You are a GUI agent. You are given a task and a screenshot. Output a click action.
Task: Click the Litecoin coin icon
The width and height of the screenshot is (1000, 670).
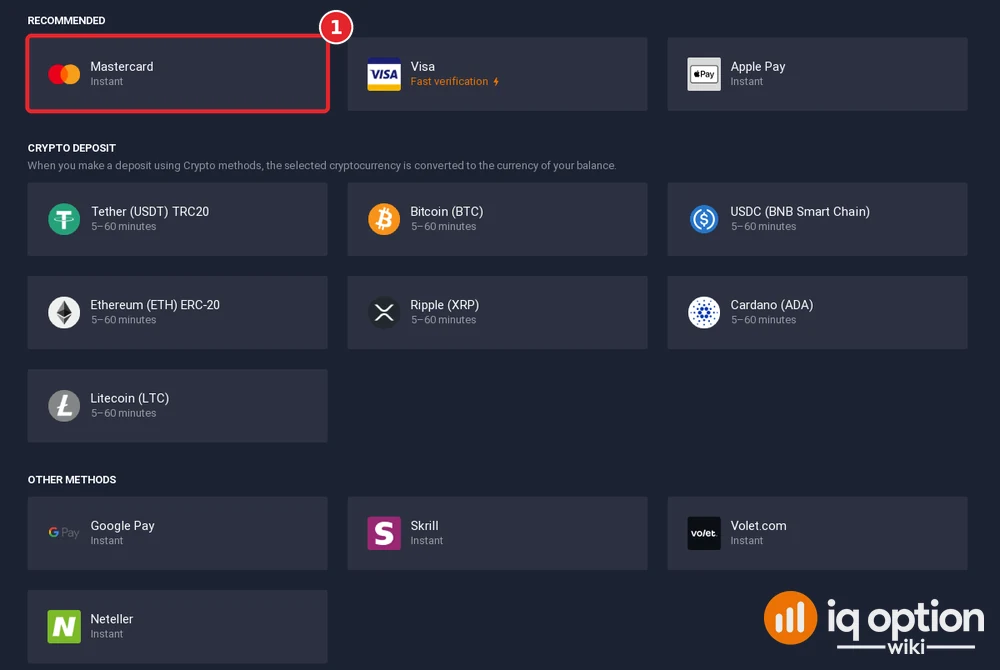[64, 405]
